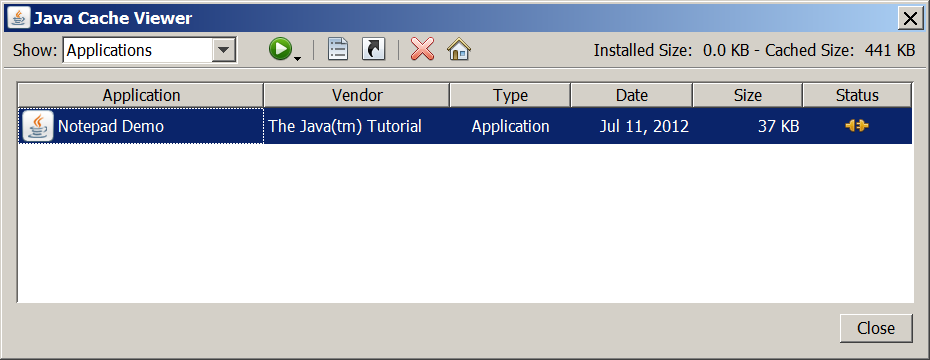
Task: Close the Java Cache Viewer window
Action: pyautogui.click(x=910, y=18)
